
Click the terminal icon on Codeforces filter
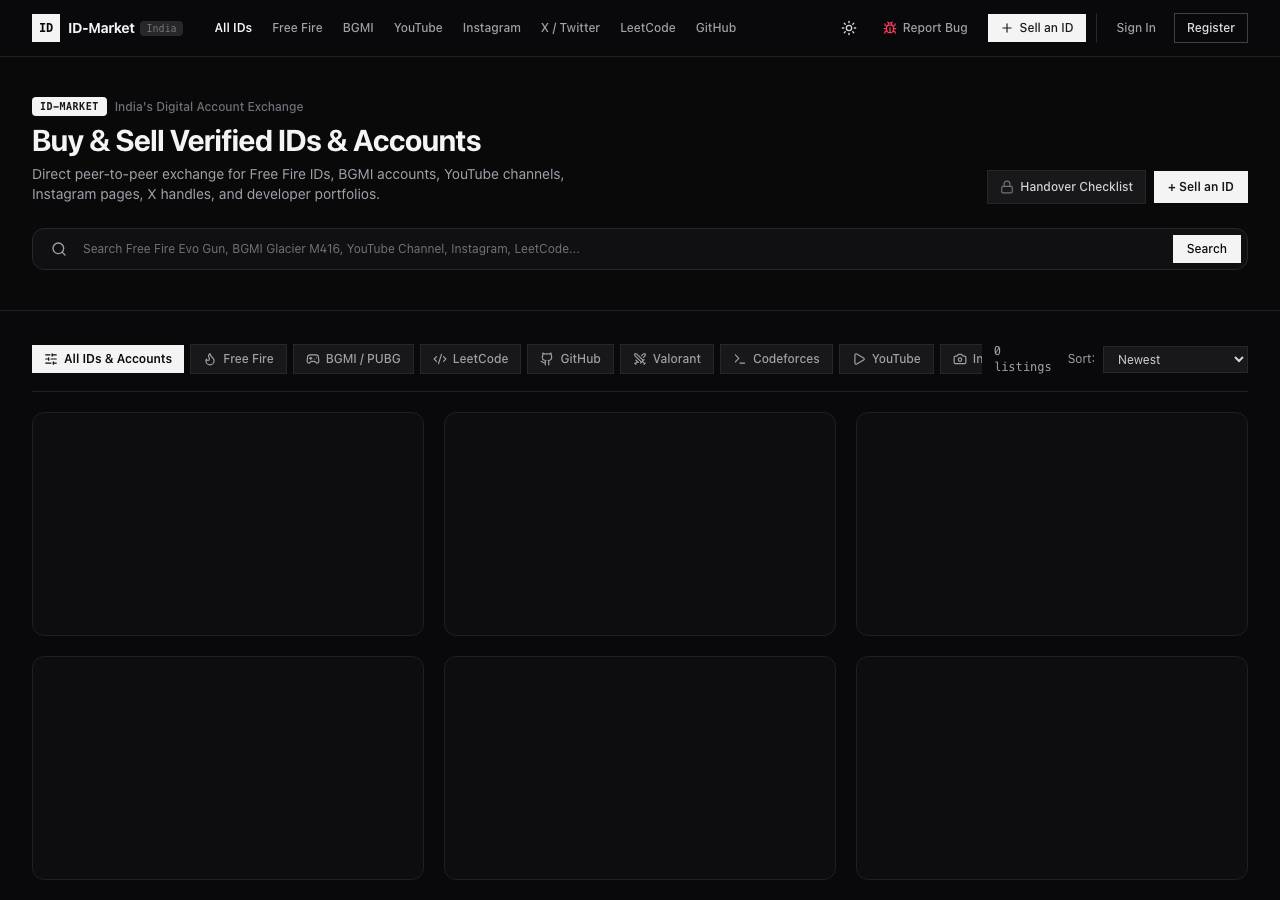pos(740,359)
